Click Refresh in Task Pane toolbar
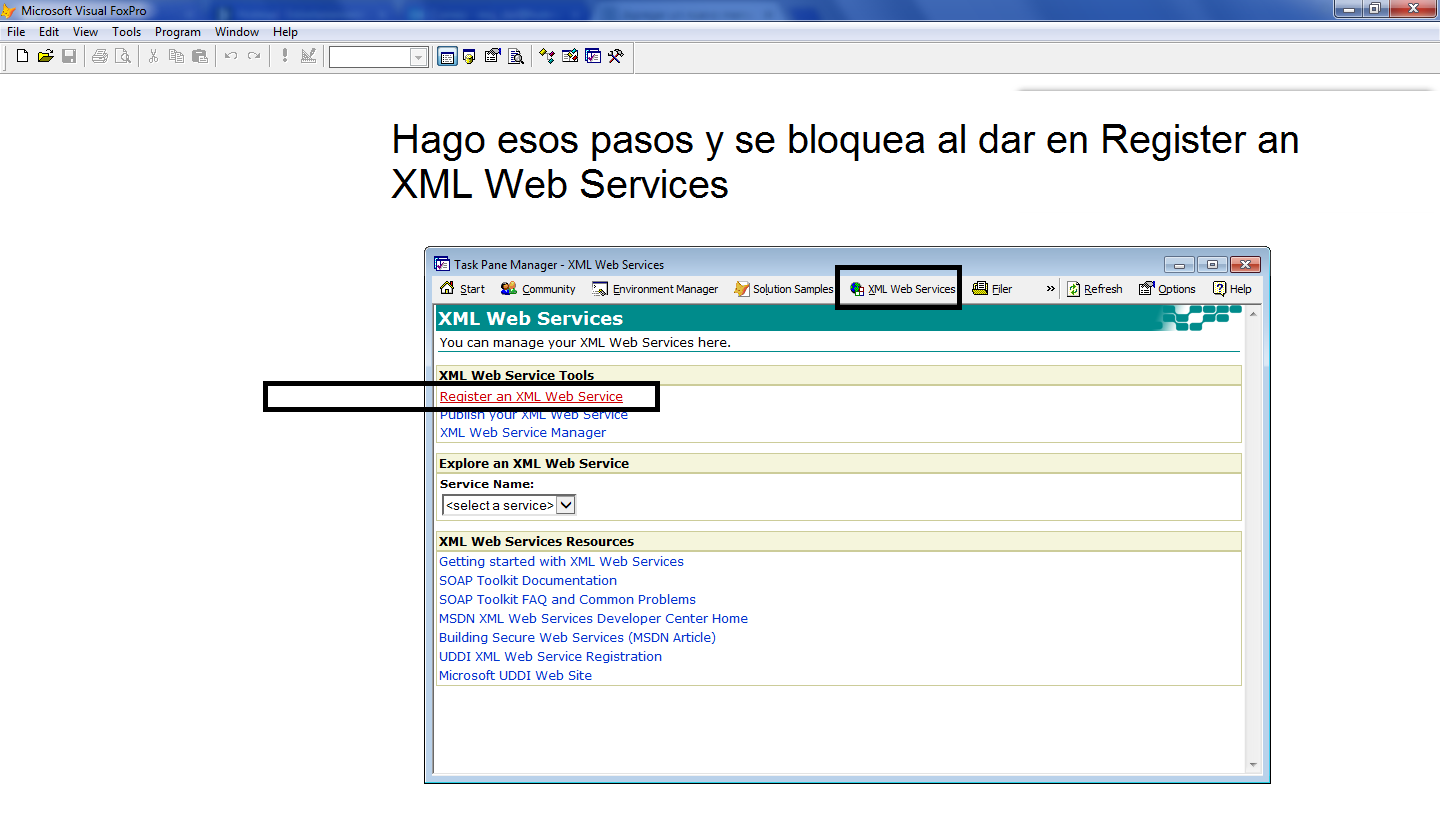Viewport: 1440px width, 818px height. 1095,289
